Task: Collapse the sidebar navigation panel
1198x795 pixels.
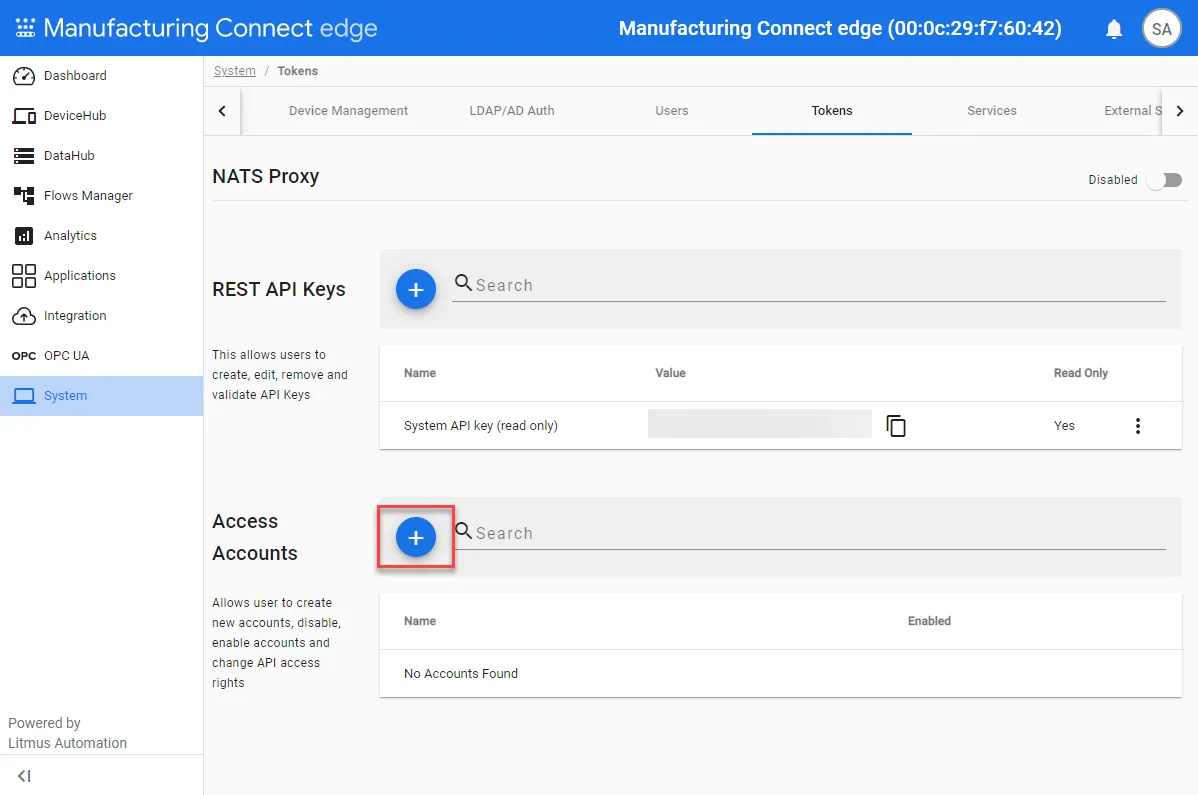Action: 24,776
